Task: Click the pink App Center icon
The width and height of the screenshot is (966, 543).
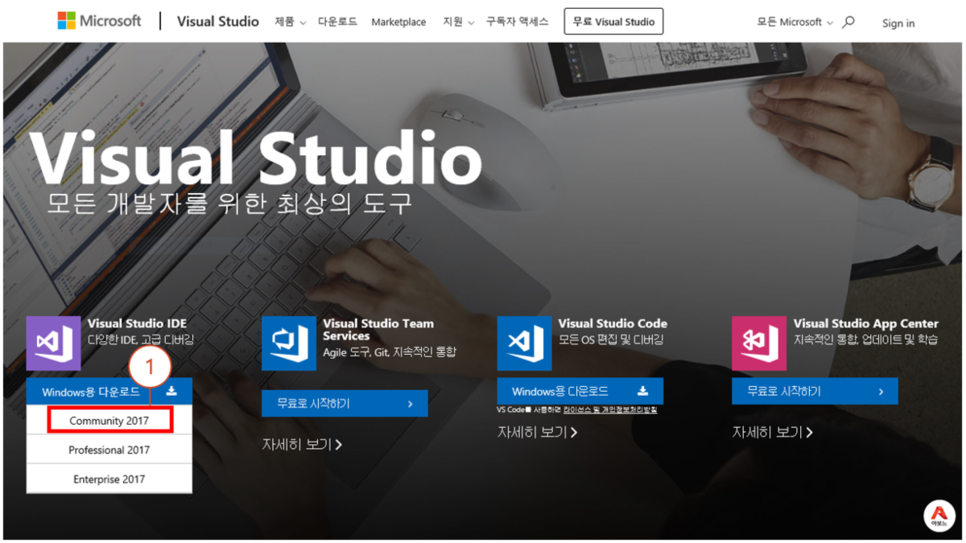Action: click(759, 343)
